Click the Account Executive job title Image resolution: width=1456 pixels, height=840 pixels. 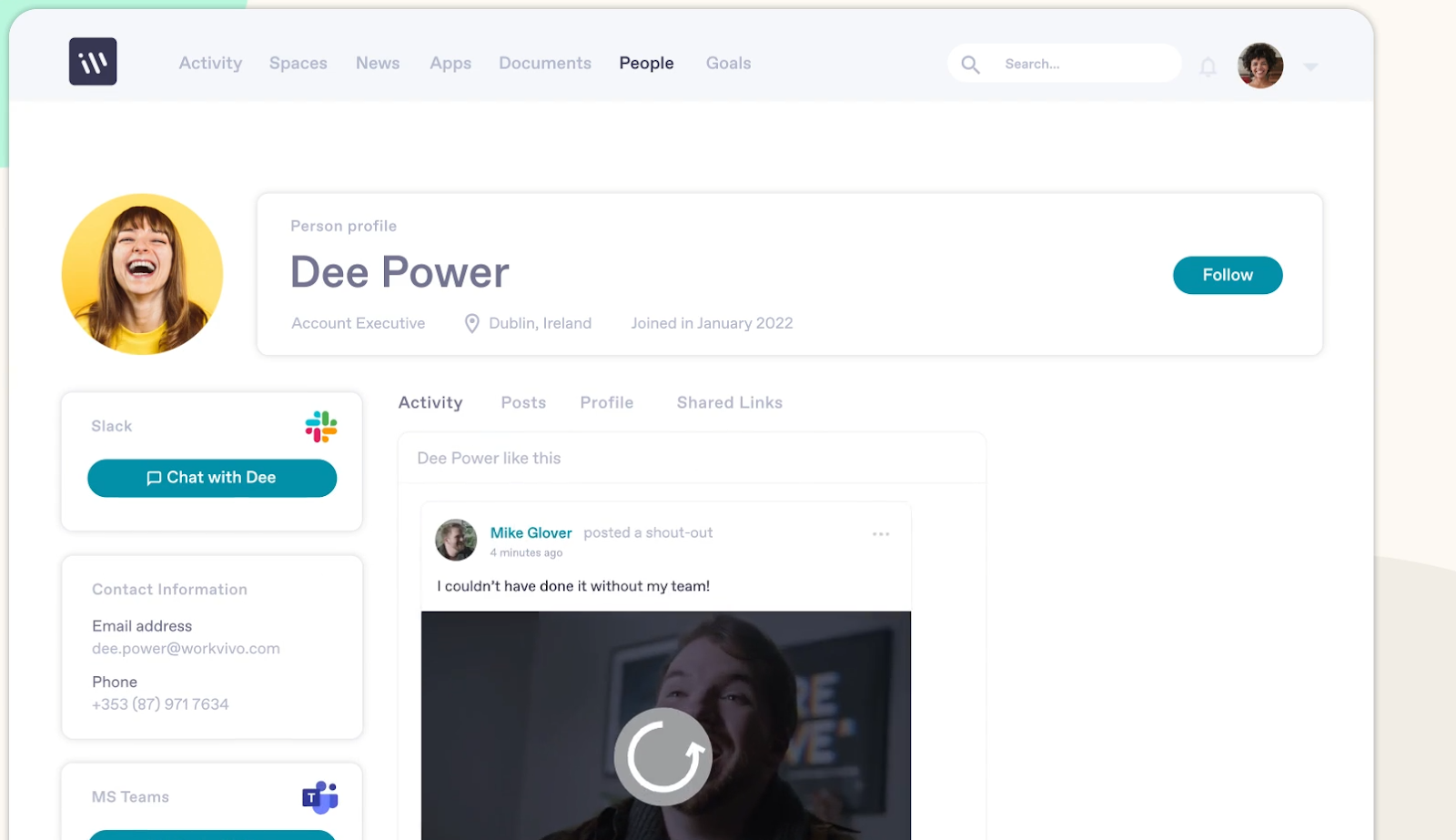359,323
